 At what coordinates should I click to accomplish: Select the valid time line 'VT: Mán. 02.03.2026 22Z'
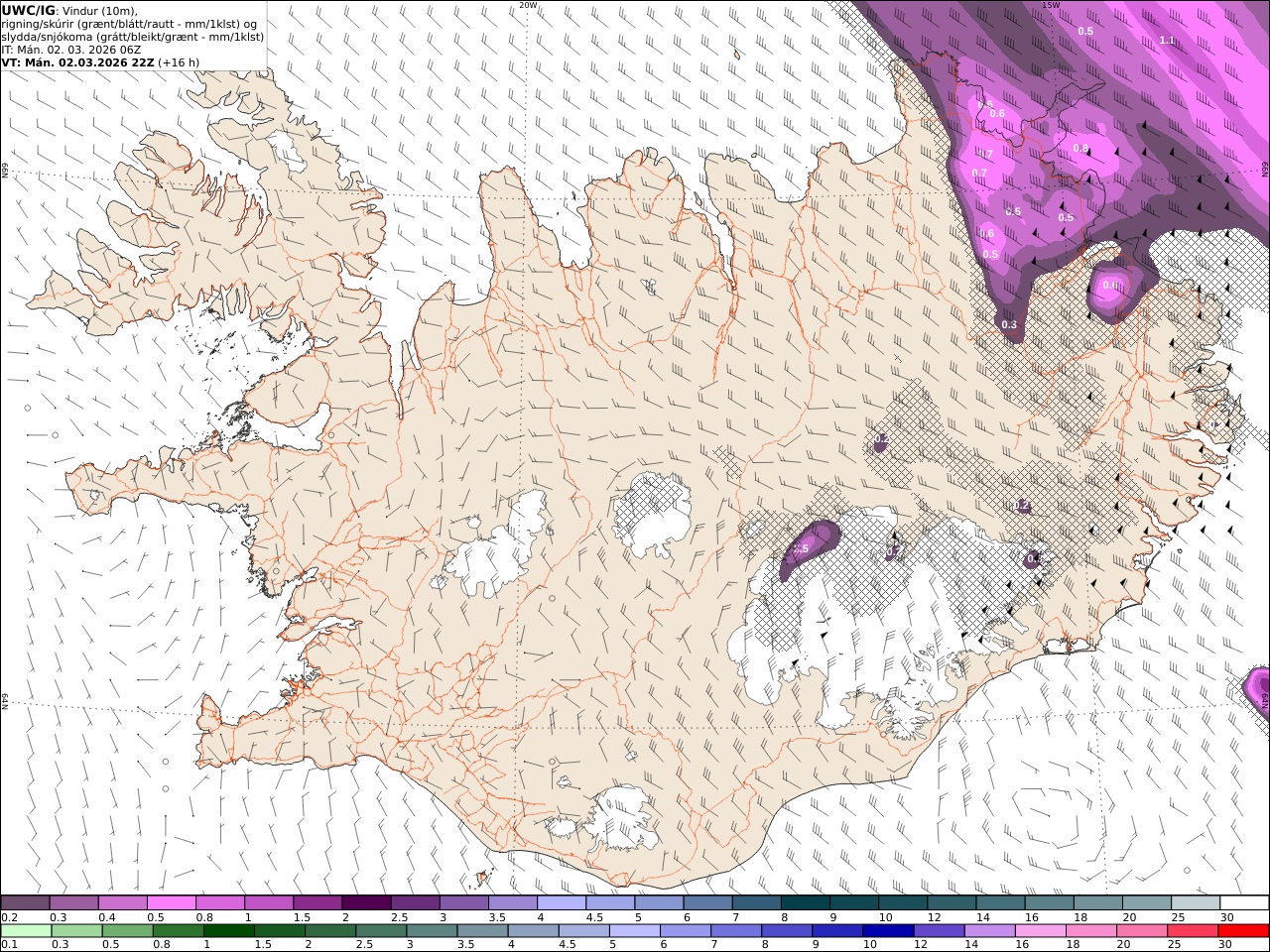click(77, 62)
